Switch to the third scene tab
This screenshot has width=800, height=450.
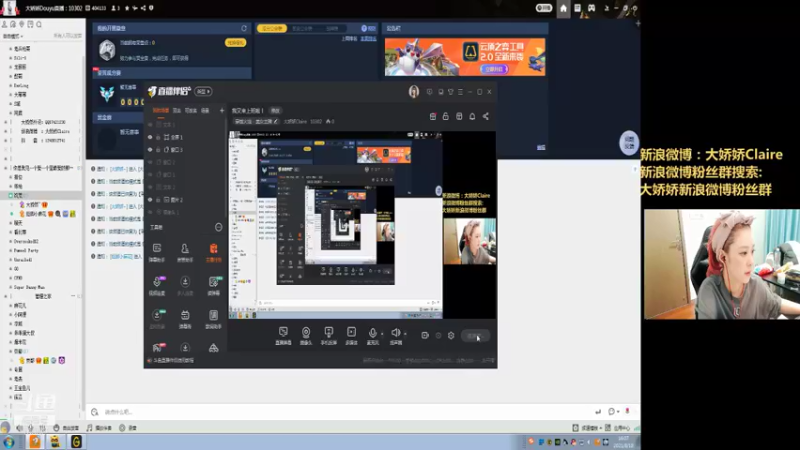(x=191, y=111)
